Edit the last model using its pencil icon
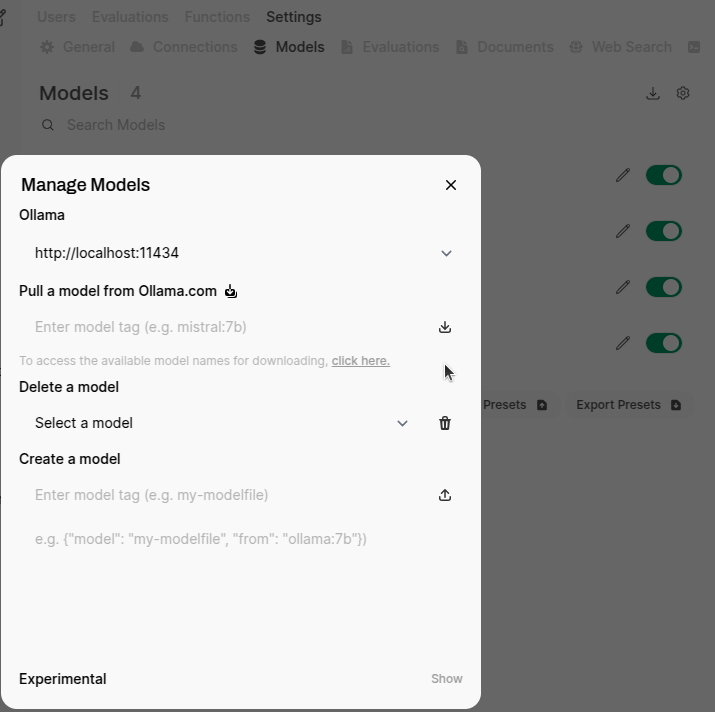715x712 pixels. pyautogui.click(x=623, y=343)
